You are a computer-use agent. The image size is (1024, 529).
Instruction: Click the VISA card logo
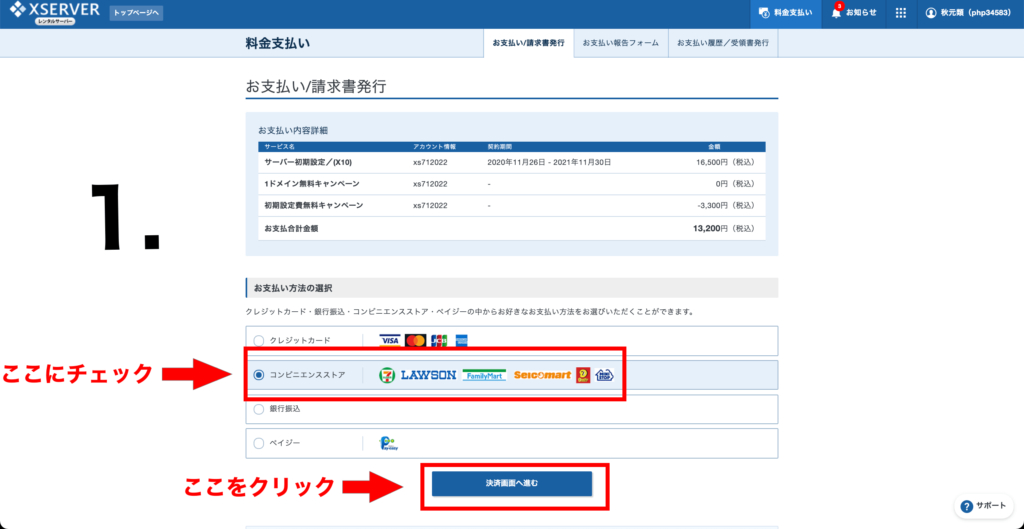pos(390,341)
